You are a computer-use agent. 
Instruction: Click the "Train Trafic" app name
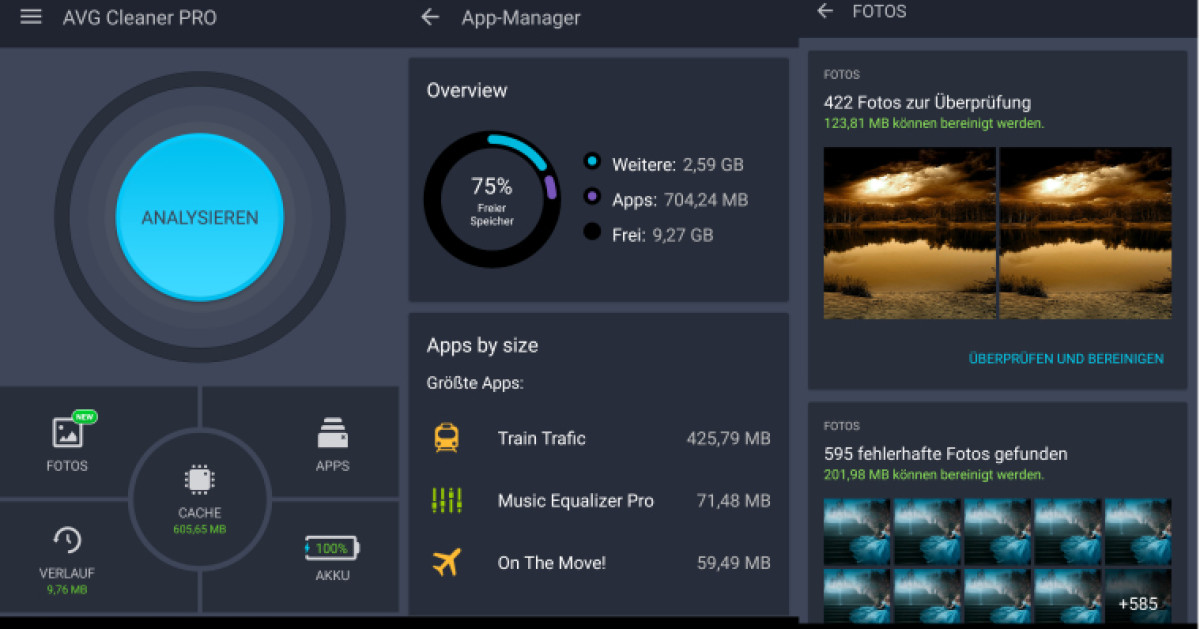(x=542, y=438)
